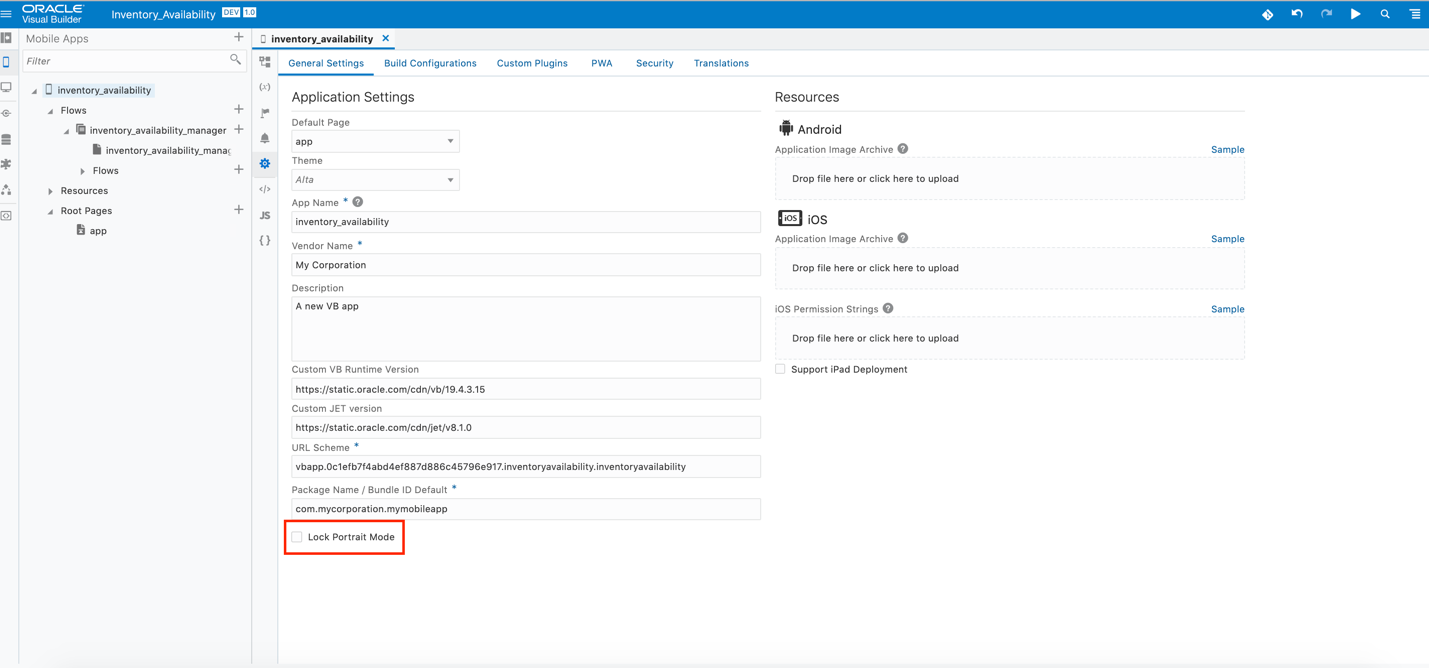
Task: Select the Mobile Apps phone icon in sidebar
Action: [6, 62]
